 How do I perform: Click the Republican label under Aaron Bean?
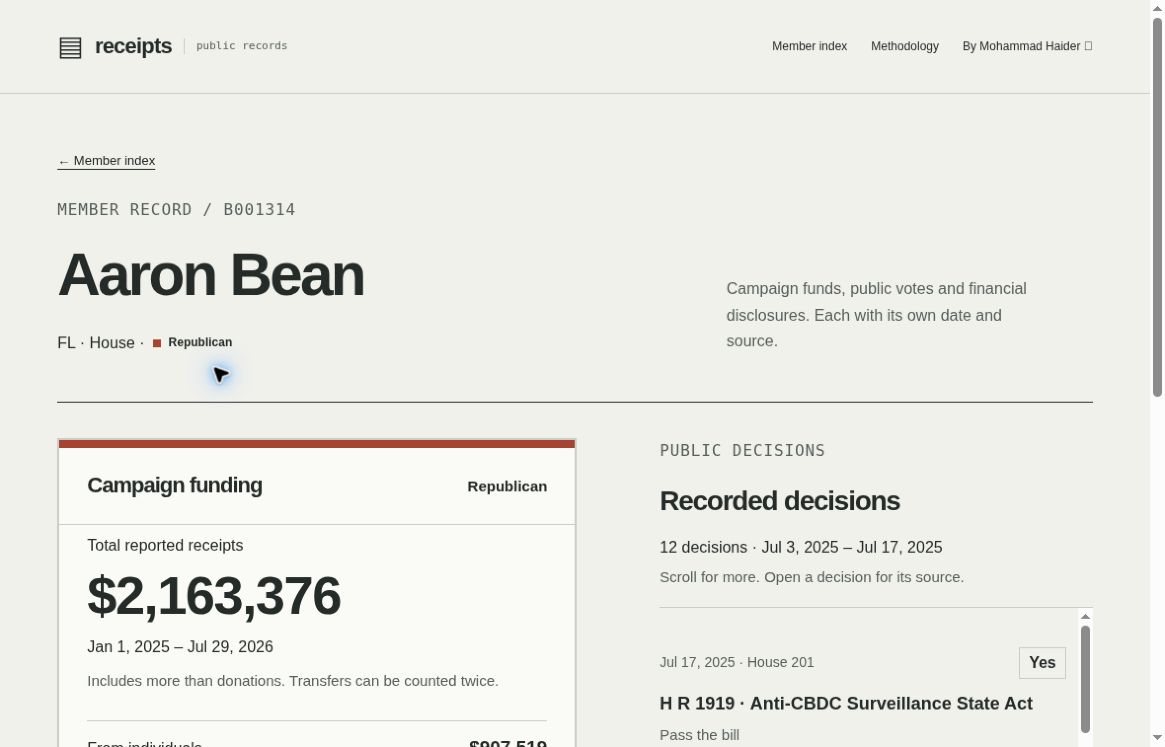[200, 342]
